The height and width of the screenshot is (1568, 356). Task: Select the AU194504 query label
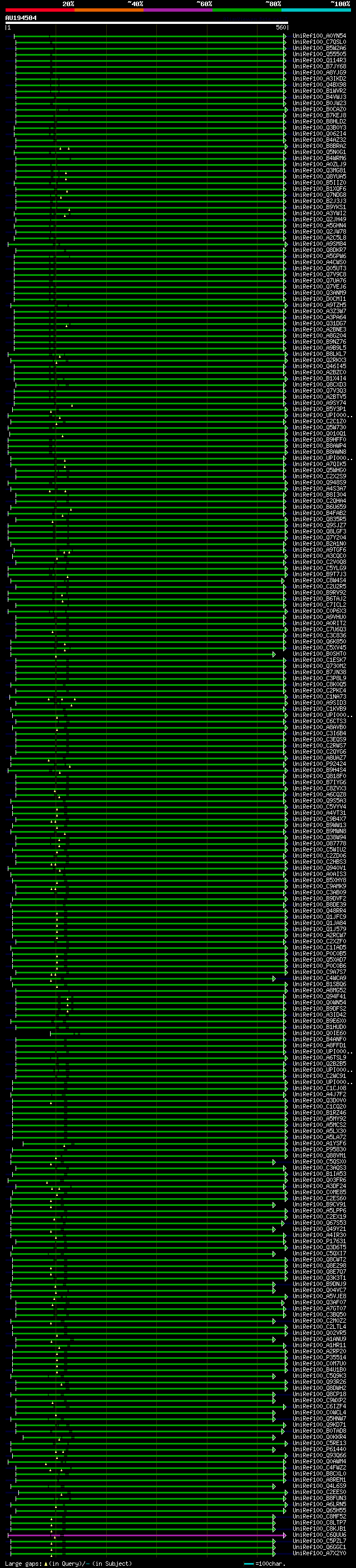21,18
